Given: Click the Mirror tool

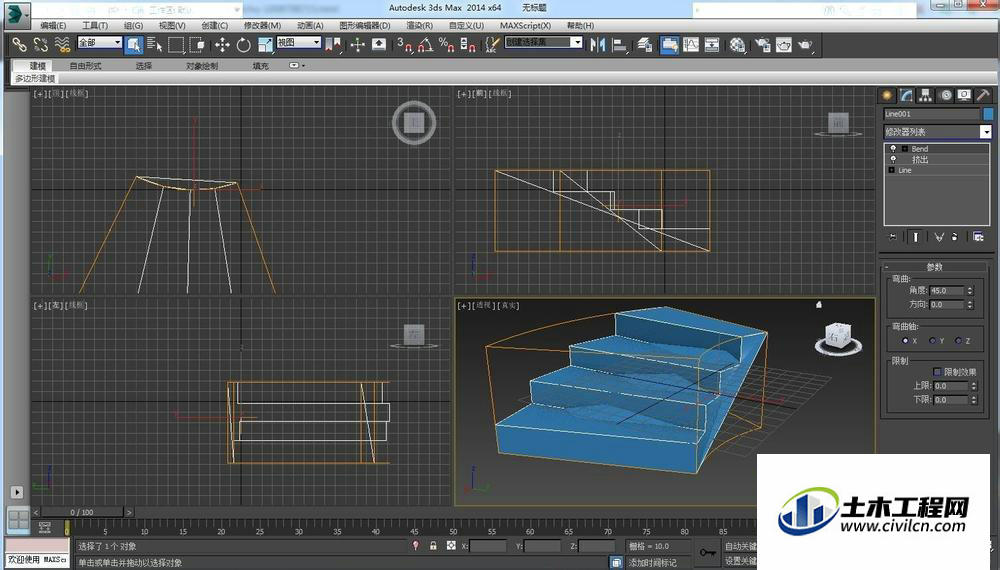Looking at the screenshot, I should click(598, 45).
